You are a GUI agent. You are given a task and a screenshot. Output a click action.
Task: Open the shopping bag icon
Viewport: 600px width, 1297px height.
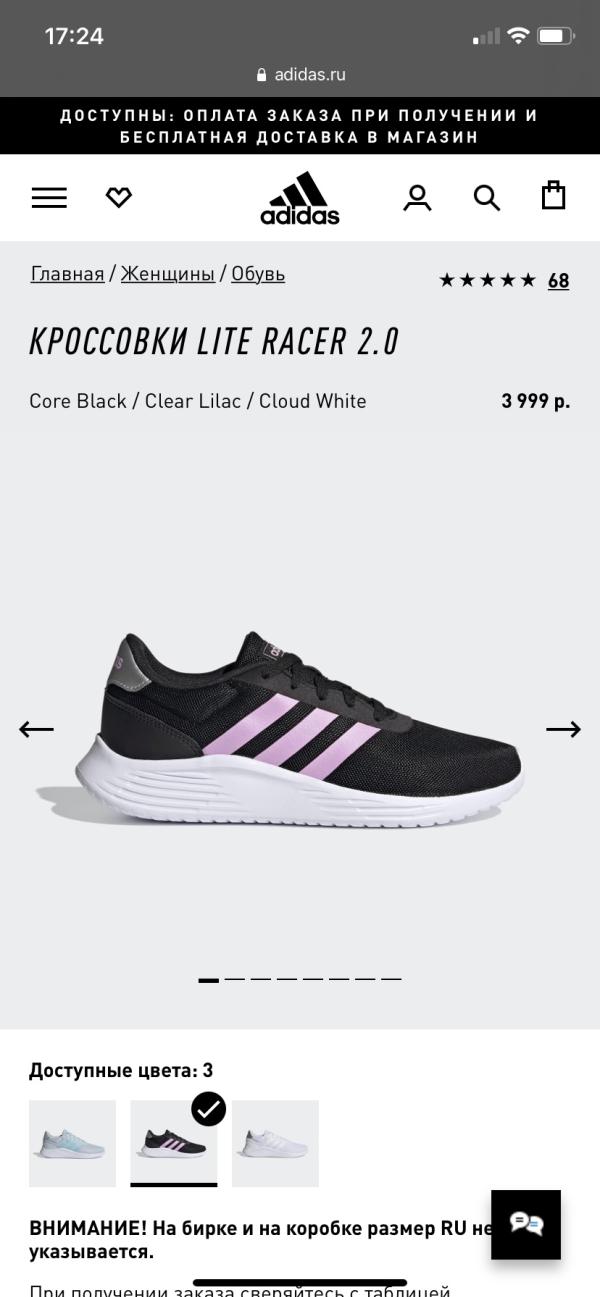[x=554, y=195]
